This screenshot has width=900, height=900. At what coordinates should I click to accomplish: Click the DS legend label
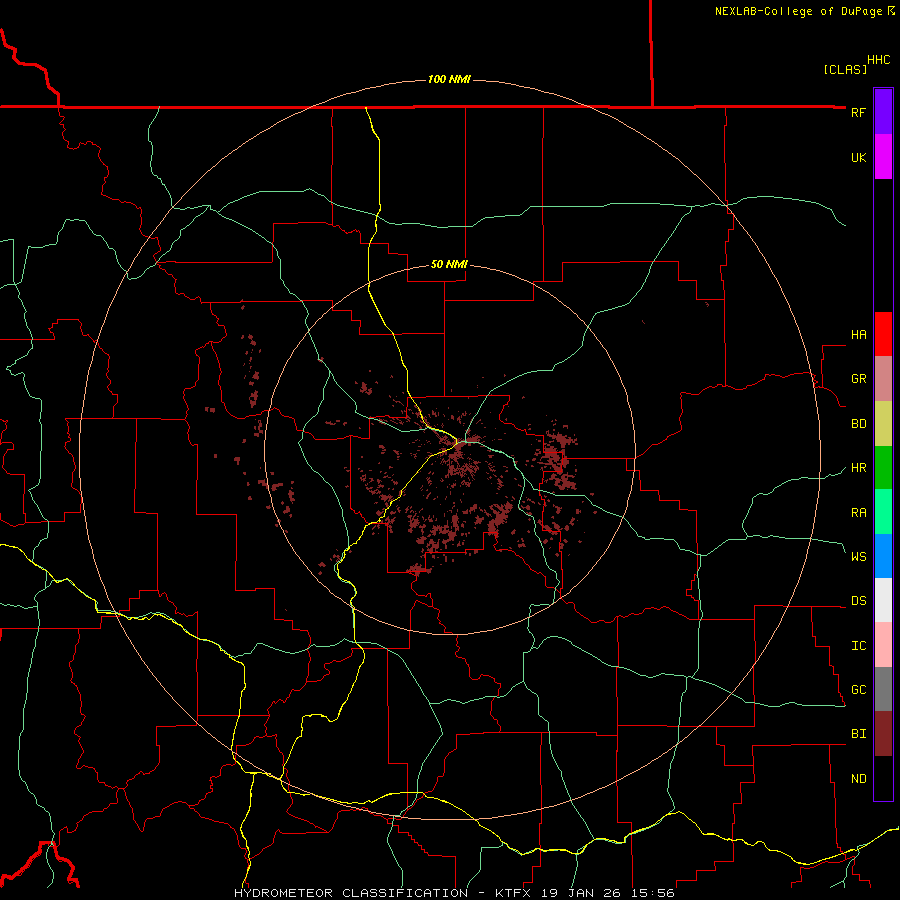pyautogui.click(x=858, y=600)
